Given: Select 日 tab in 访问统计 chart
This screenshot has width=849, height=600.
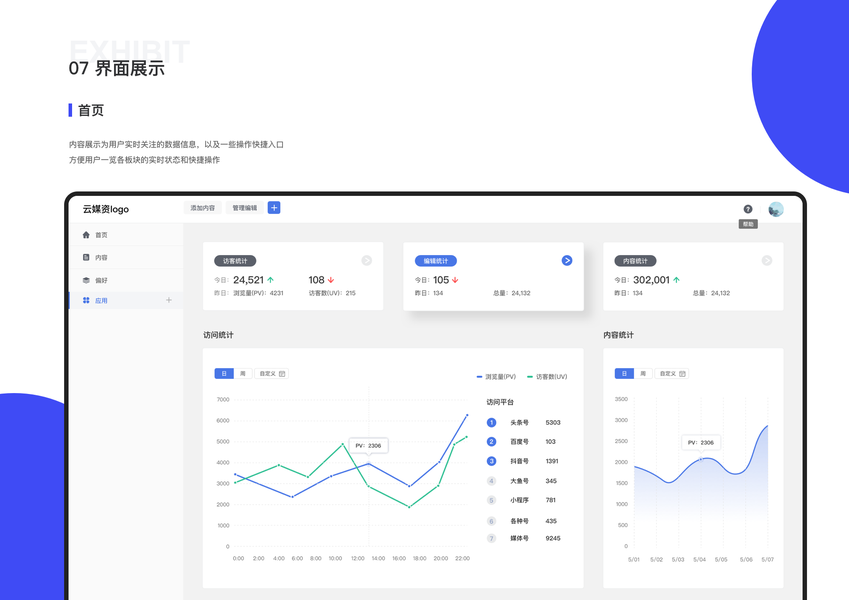Looking at the screenshot, I should pyautogui.click(x=224, y=374).
